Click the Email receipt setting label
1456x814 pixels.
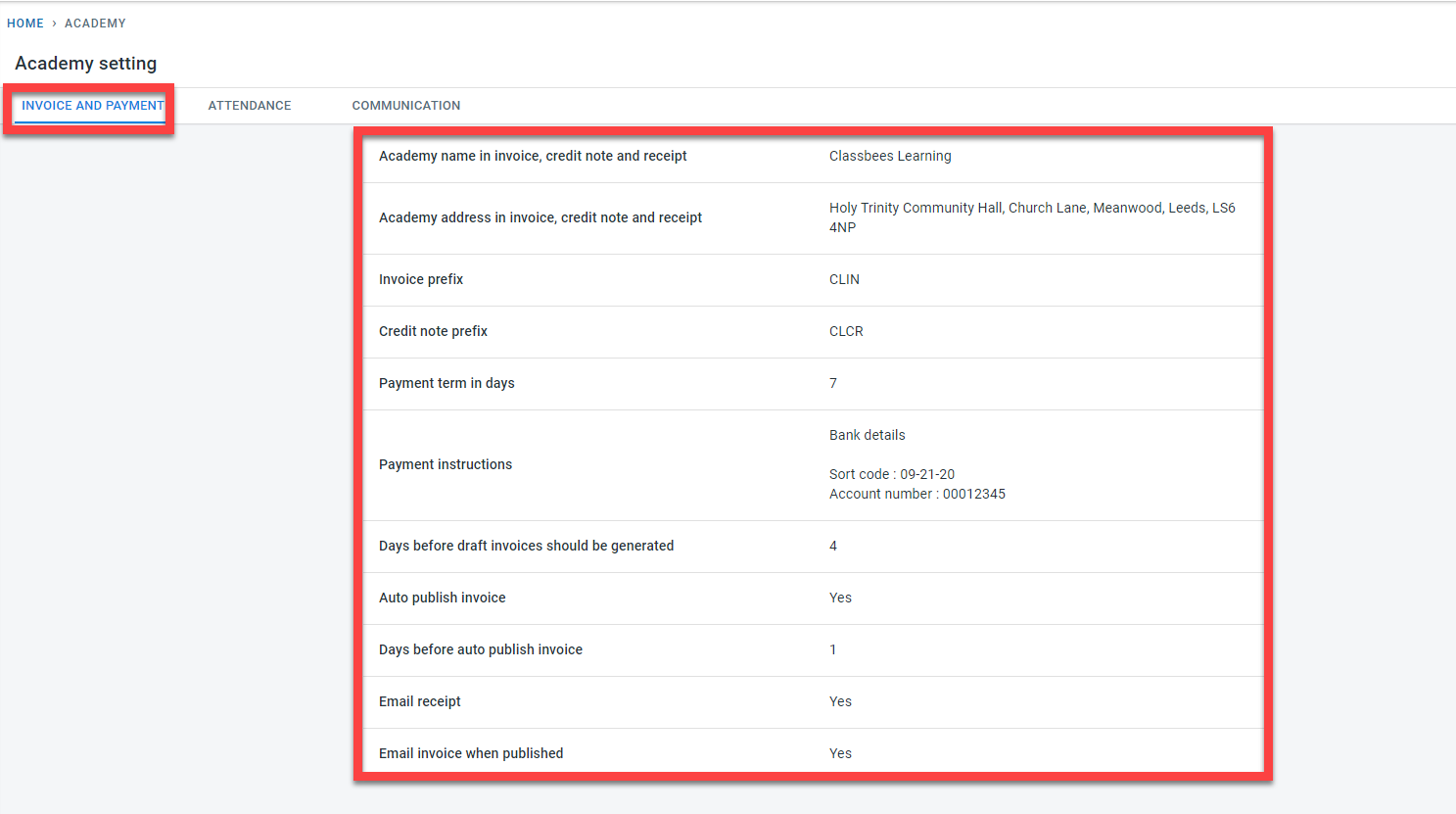[420, 701]
